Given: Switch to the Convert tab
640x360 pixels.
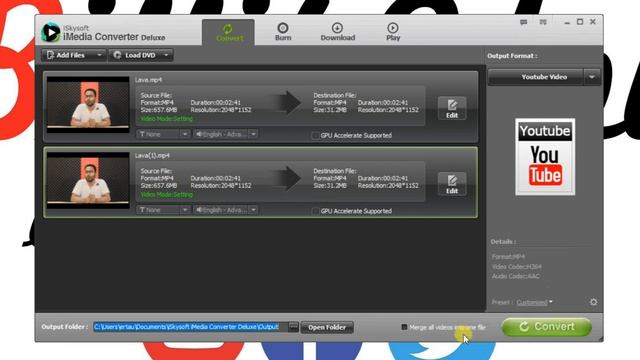Looking at the screenshot, I should coord(229,32).
